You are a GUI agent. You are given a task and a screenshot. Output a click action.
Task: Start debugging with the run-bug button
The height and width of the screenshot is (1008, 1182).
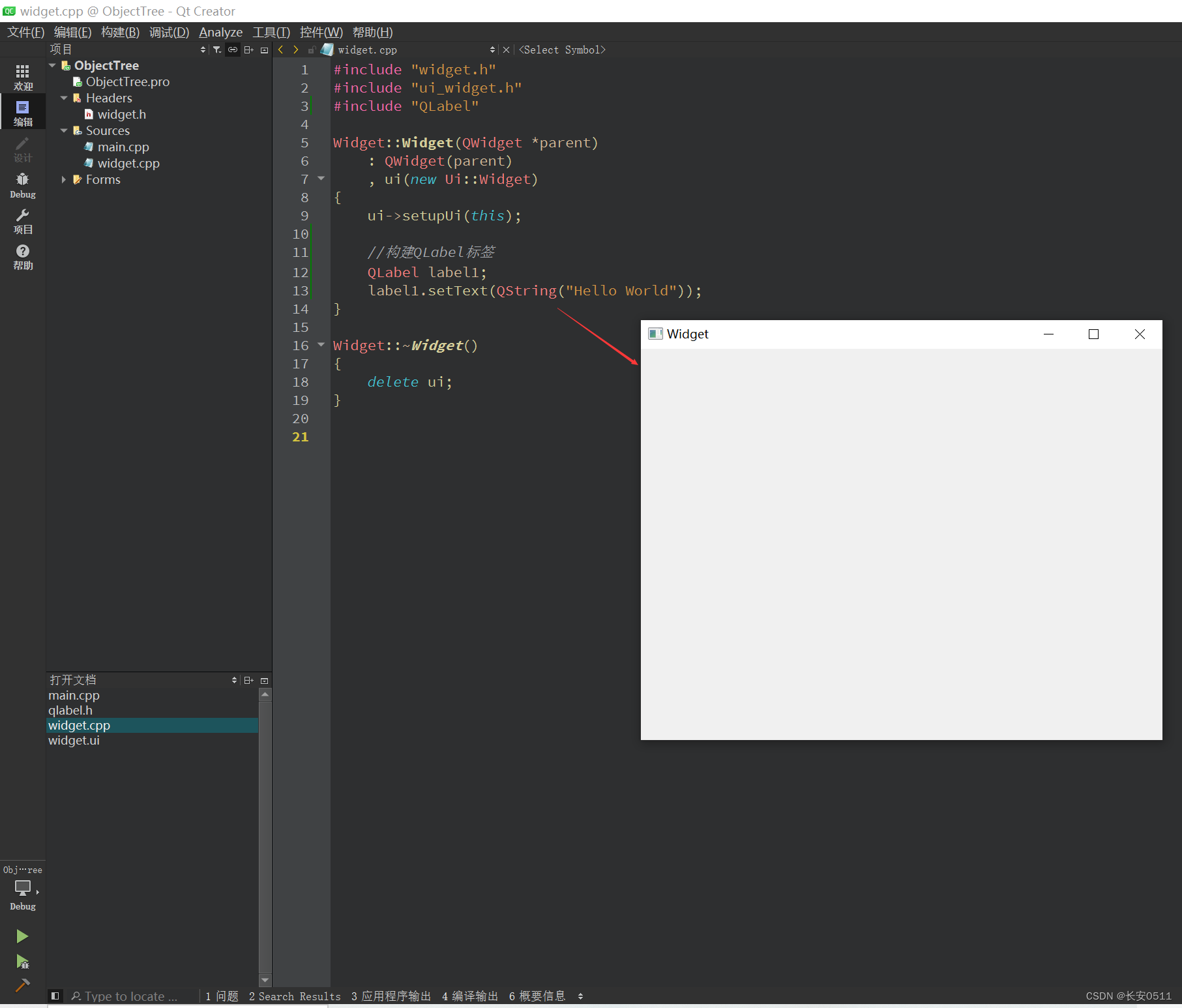pyautogui.click(x=22, y=962)
